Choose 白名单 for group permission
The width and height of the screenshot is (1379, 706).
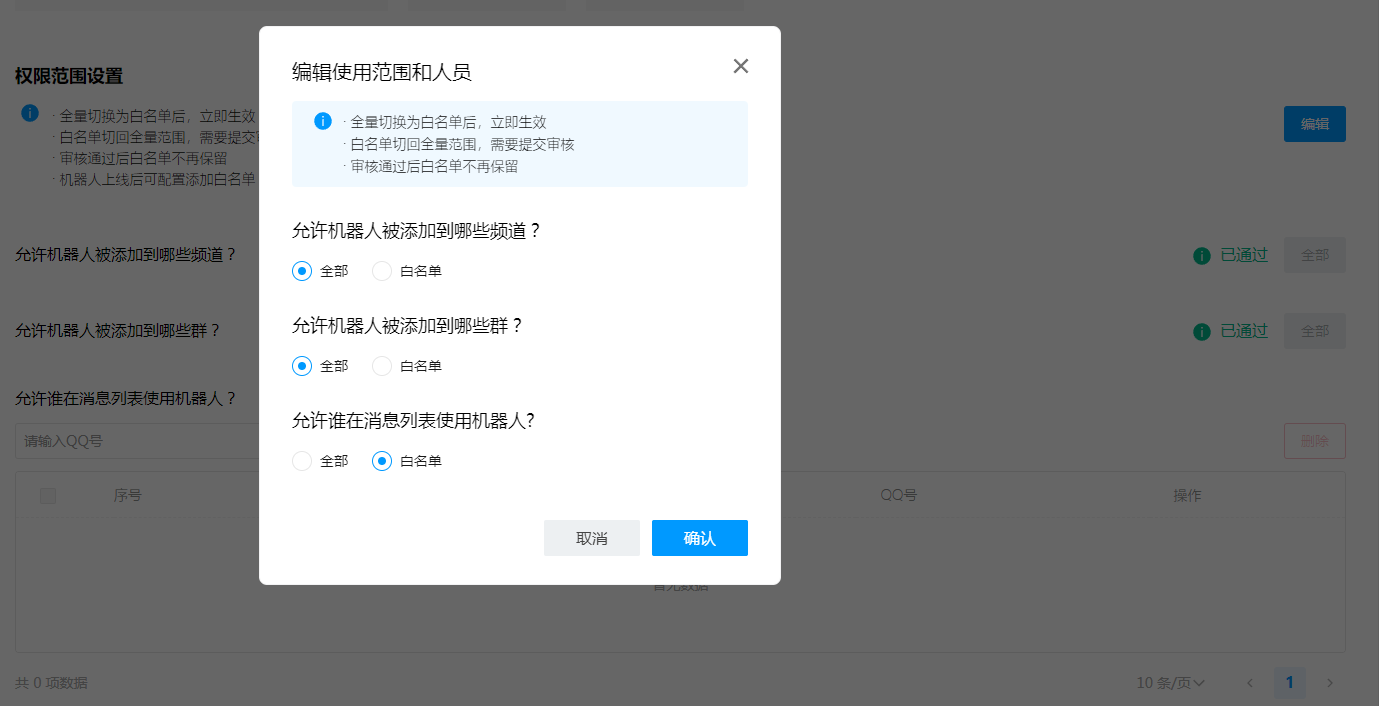click(x=382, y=366)
